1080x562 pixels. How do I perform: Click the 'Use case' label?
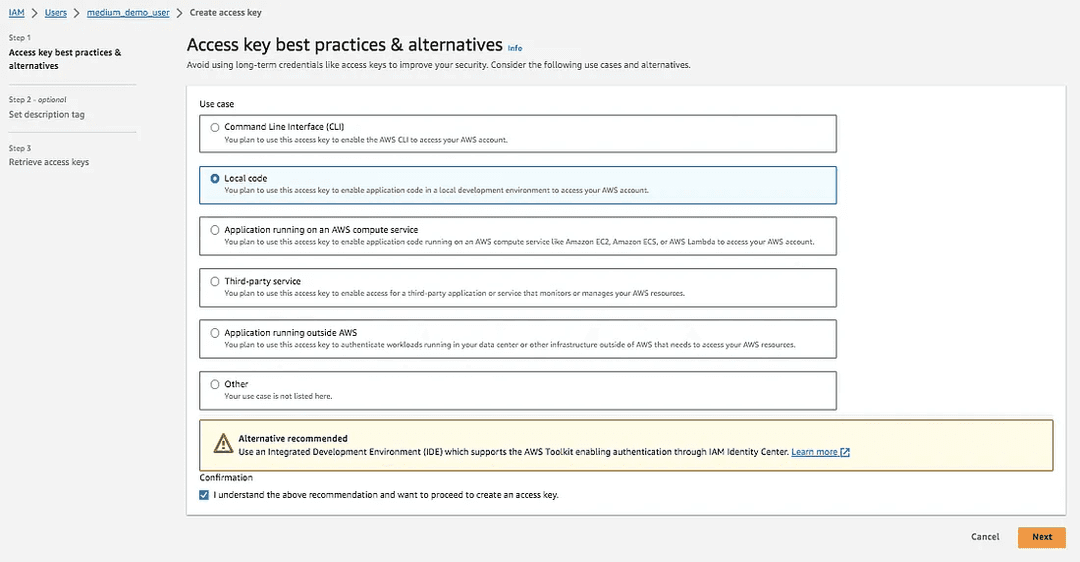[217, 104]
